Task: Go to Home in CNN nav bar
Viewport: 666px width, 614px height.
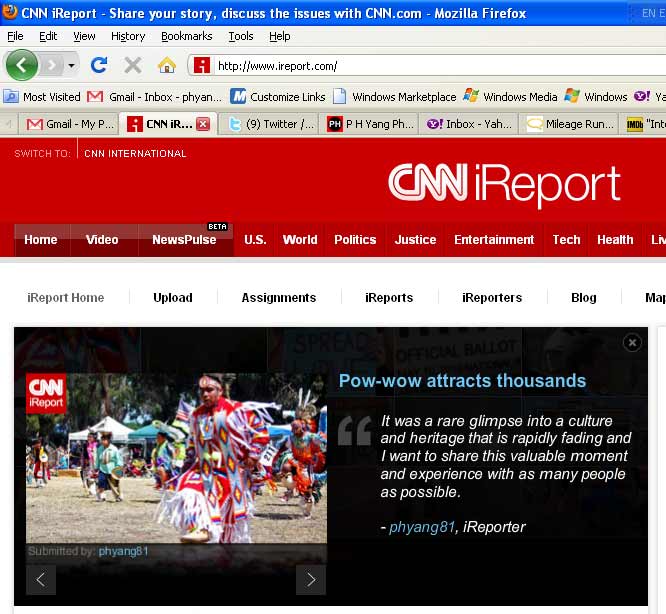Action: (x=41, y=239)
